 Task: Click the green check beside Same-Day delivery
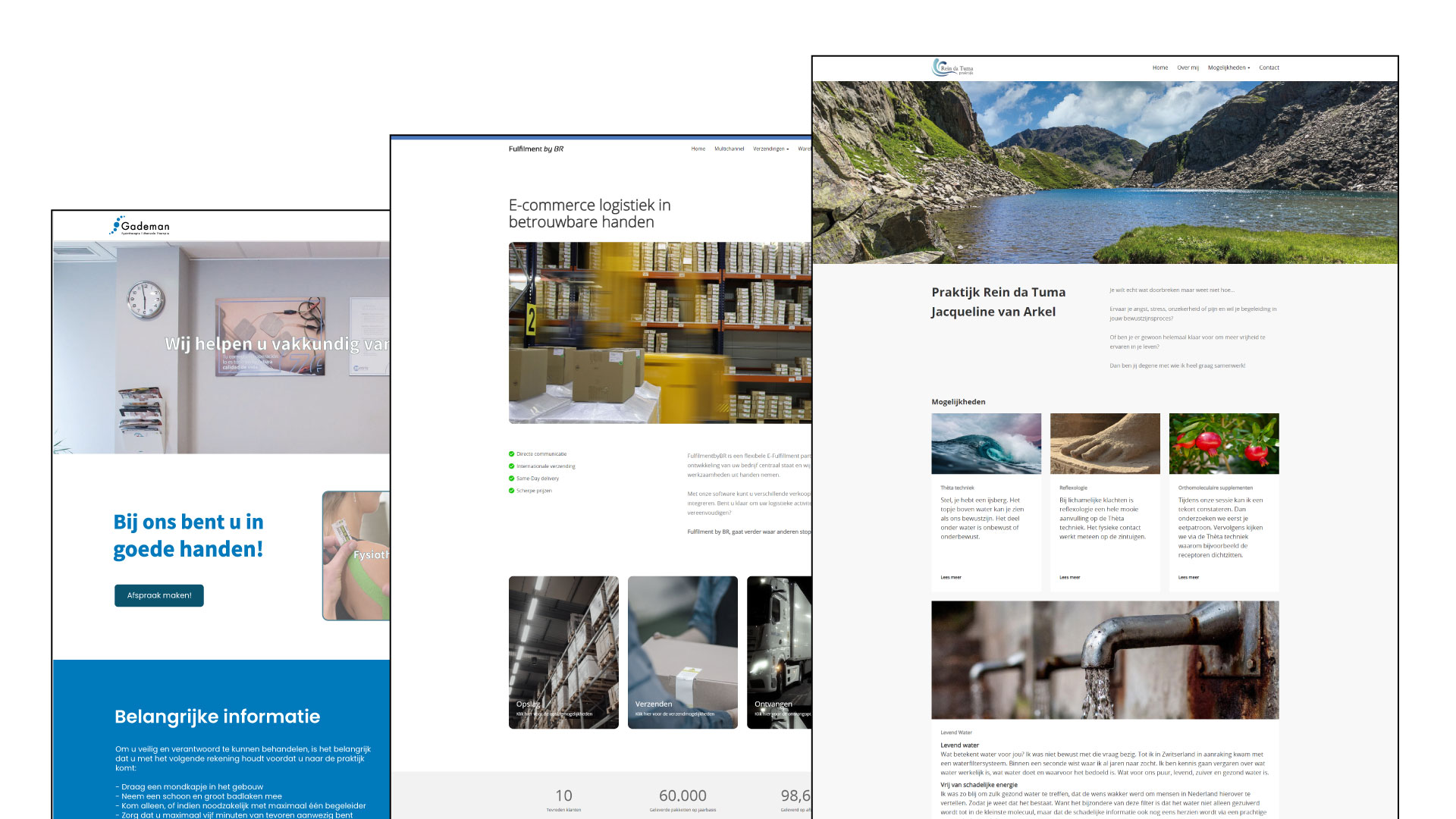click(x=511, y=479)
